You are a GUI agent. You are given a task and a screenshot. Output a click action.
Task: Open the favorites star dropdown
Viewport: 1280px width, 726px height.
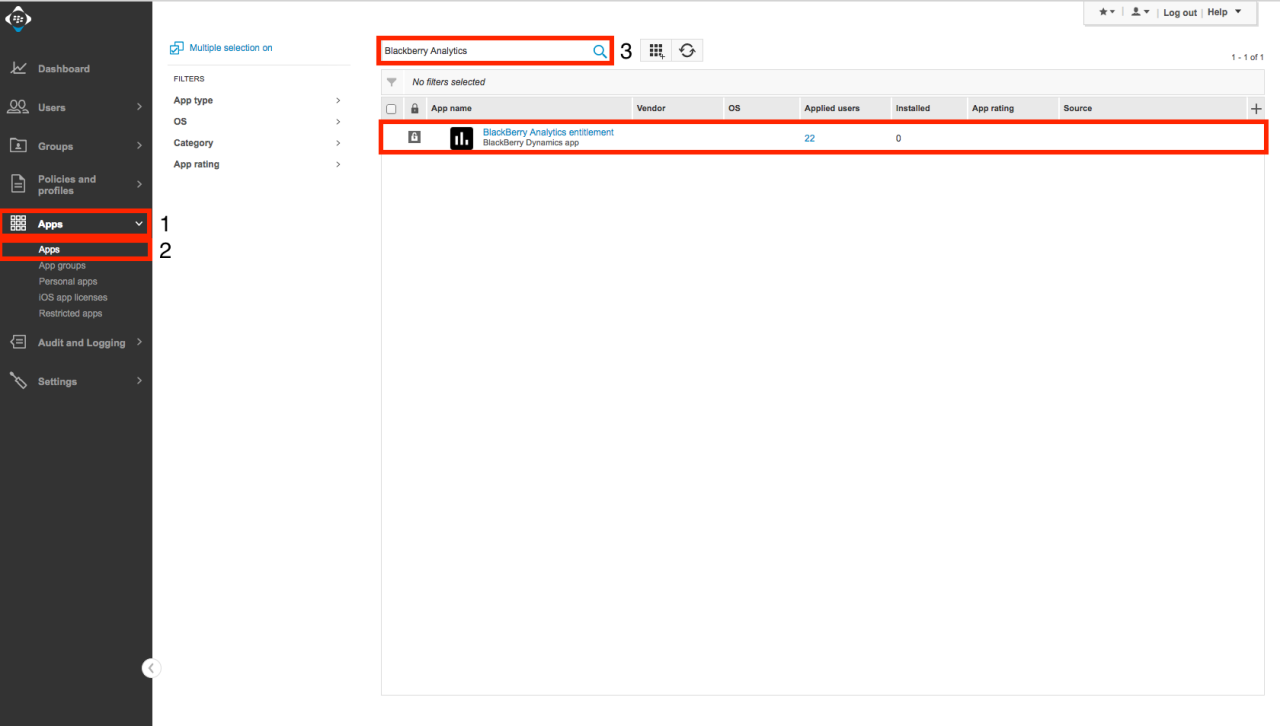[1107, 12]
